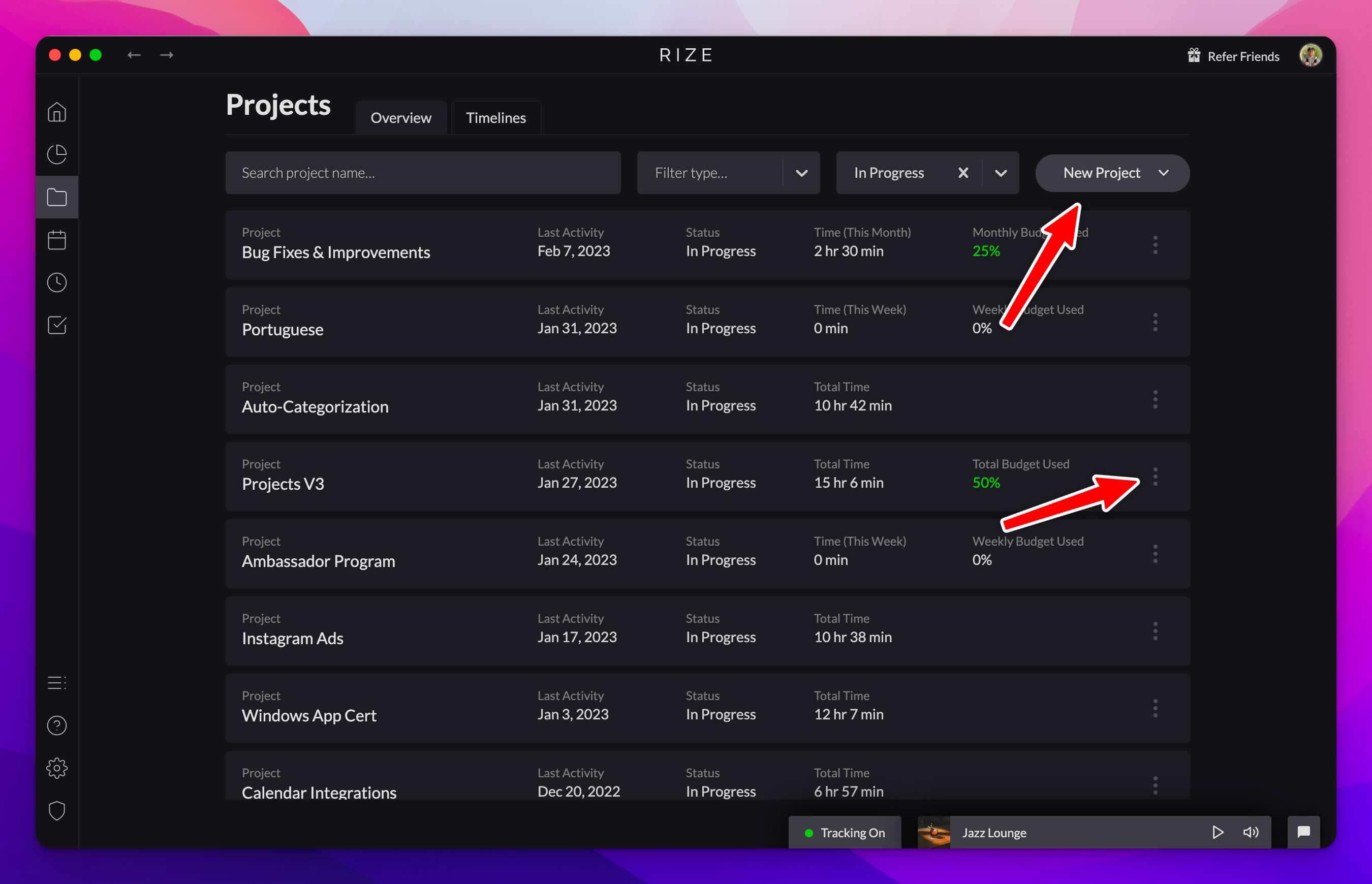Open options menu for Ambassador Program
1372x884 pixels.
click(x=1156, y=554)
